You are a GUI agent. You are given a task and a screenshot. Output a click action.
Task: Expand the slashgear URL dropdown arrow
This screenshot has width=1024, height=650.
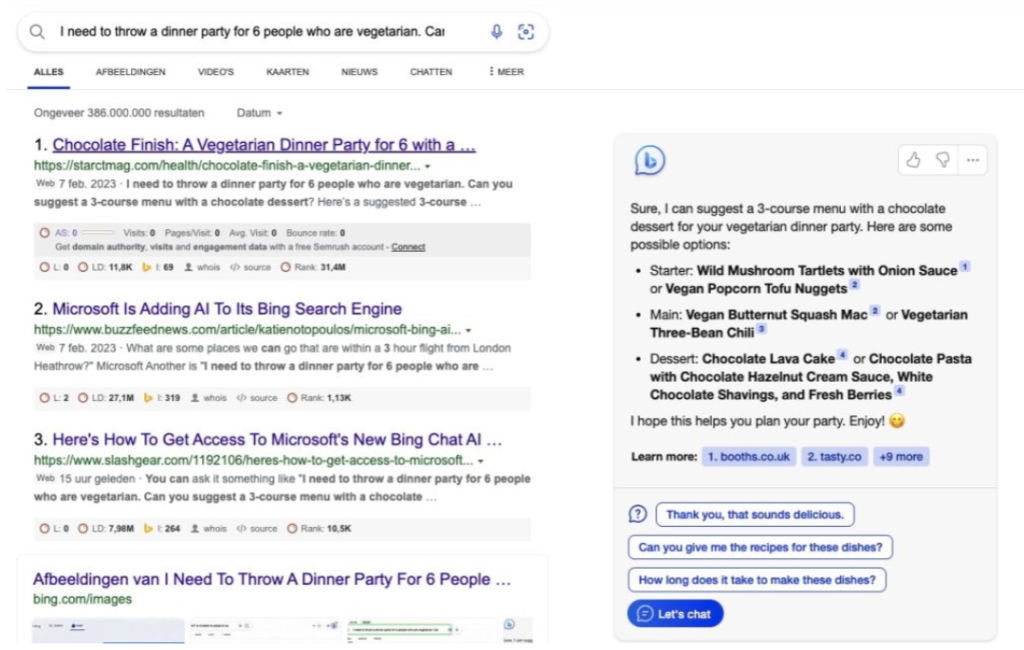pyautogui.click(x=481, y=461)
